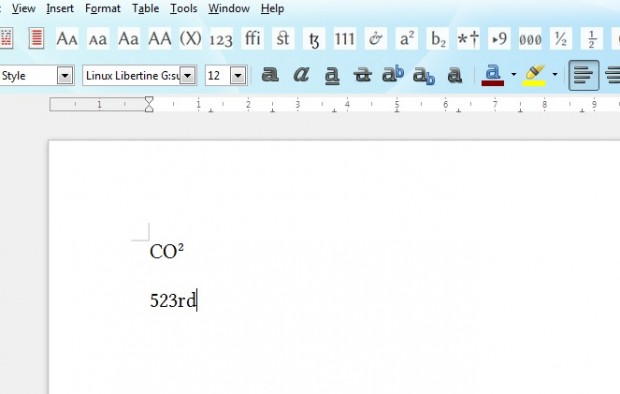Expand the font name dropdown
Image resolution: width=620 pixels, height=394 pixels.
pyautogui.click(x=188, y=75)
